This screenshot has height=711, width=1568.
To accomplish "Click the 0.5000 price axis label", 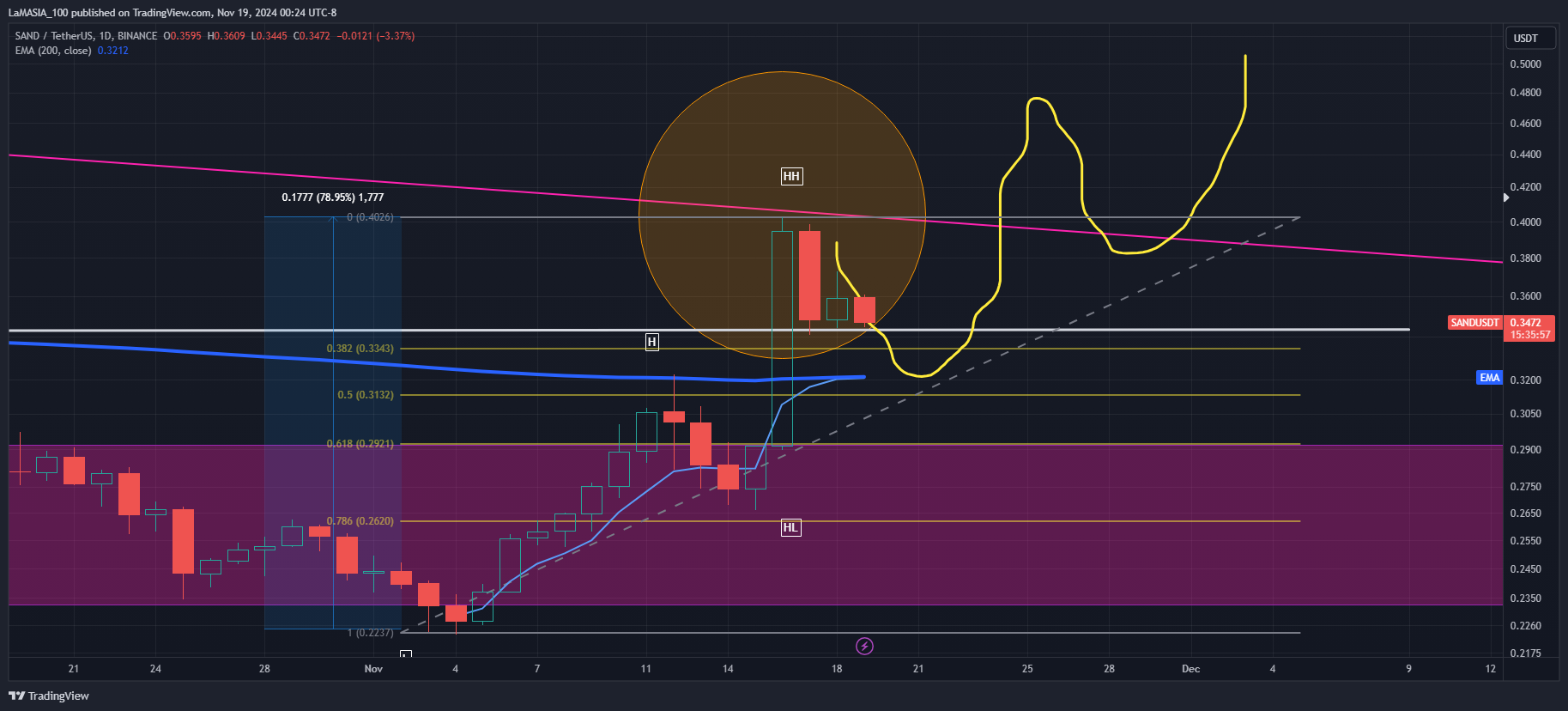I will 1526,64.
